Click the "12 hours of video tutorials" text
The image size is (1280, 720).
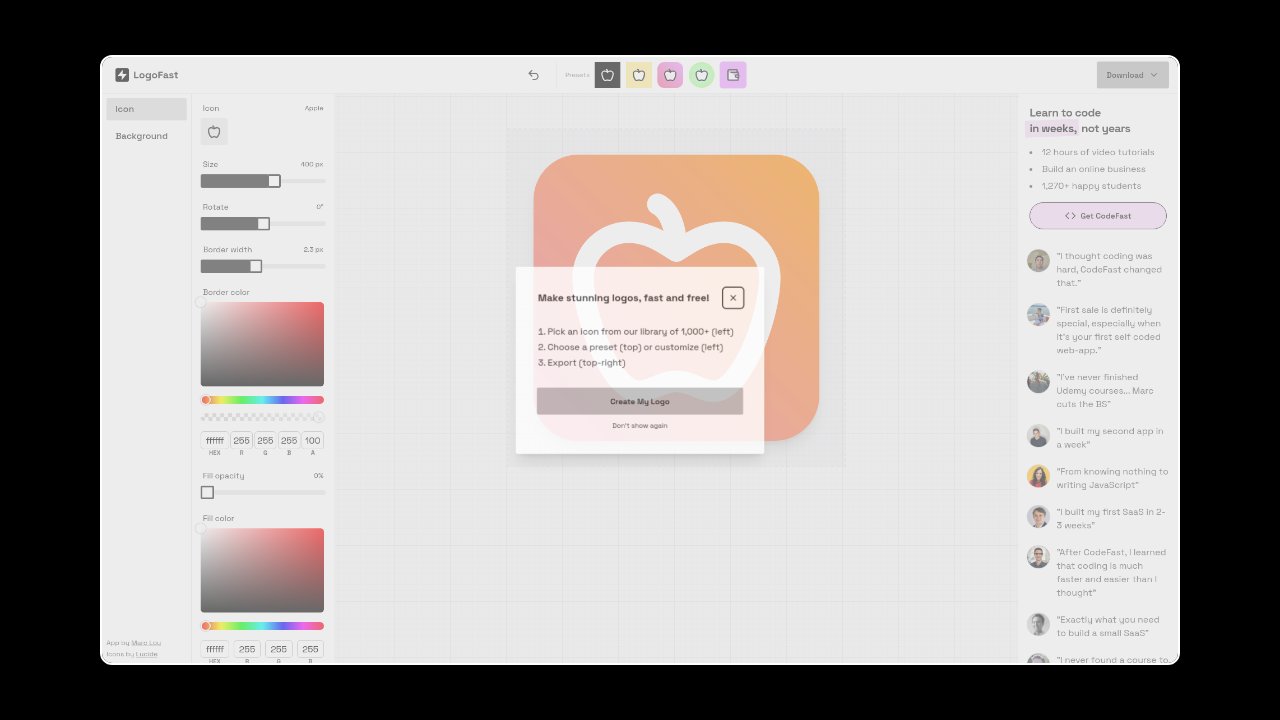(x=1098, y=152)
